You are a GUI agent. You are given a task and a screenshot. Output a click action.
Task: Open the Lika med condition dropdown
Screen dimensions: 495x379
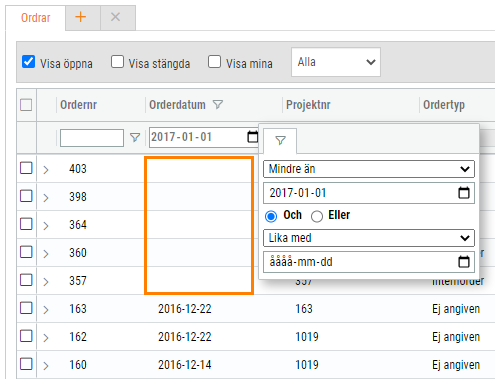(369, 238)
